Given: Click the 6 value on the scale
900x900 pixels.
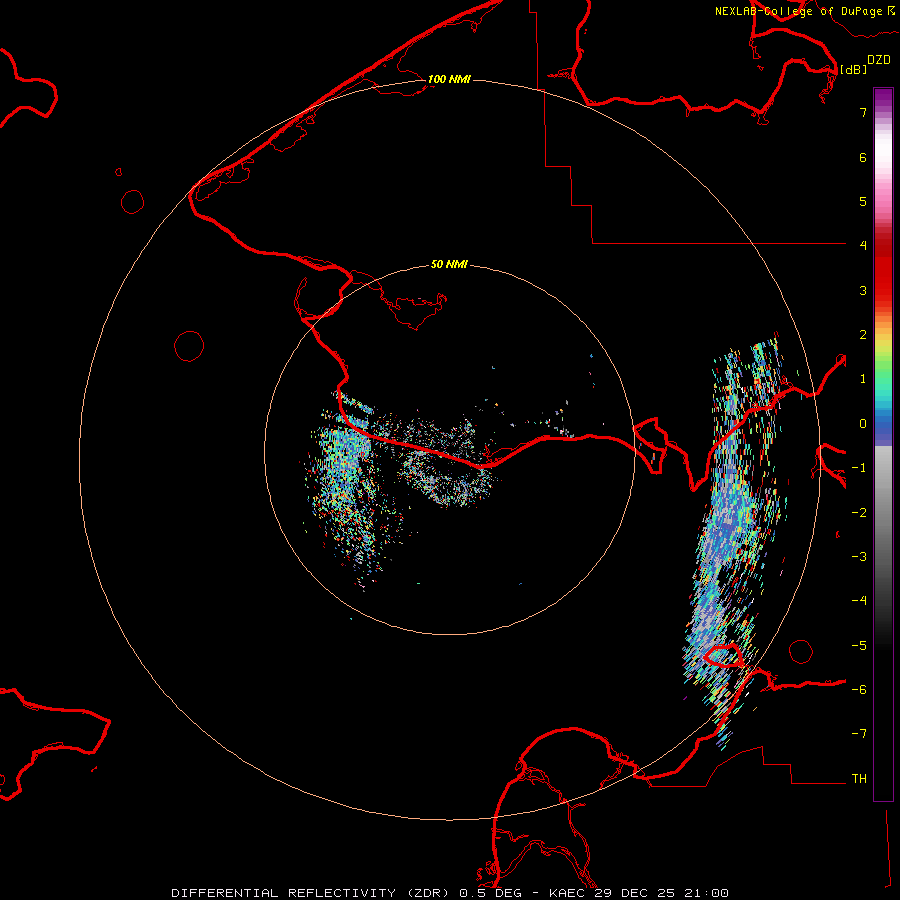Looking at the screenshot, I should 863,157.
